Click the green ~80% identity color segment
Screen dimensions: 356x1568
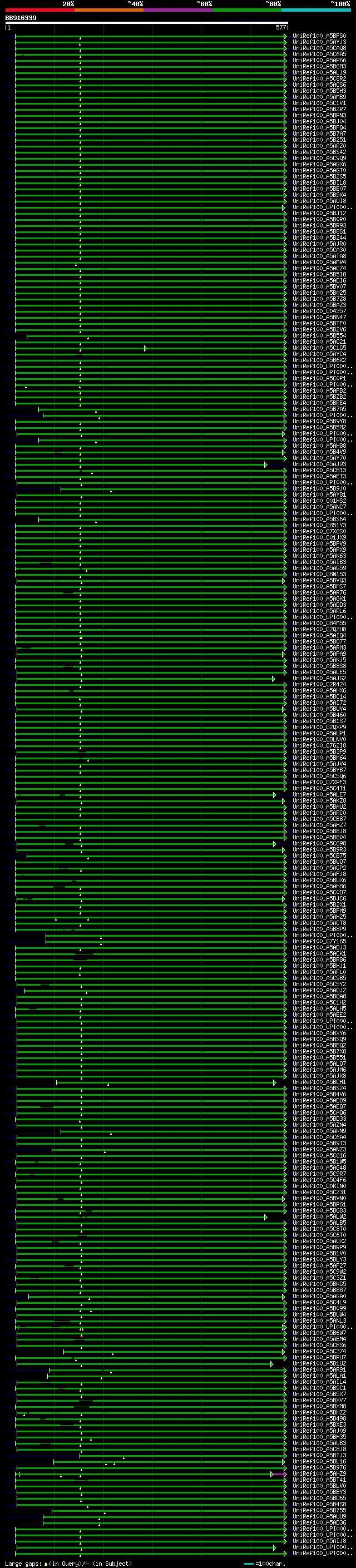[x=247, y=10]
